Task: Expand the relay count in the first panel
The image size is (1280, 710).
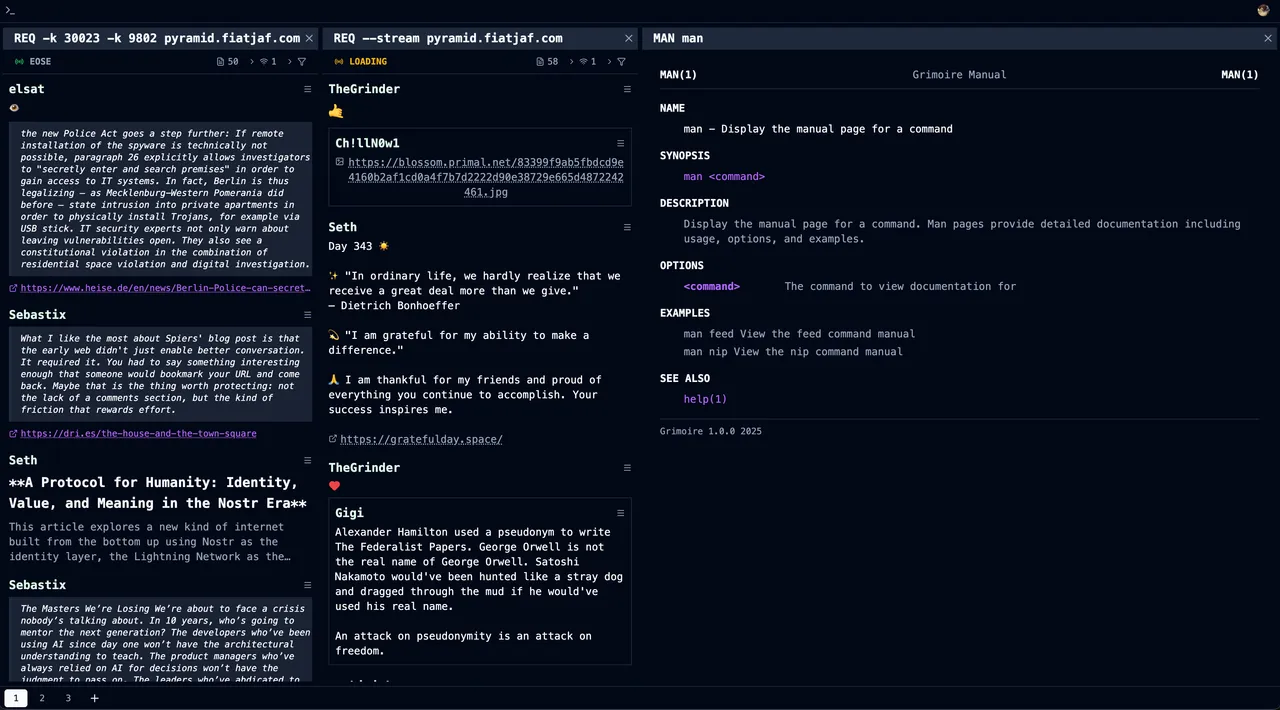Action: pos(268,62)
